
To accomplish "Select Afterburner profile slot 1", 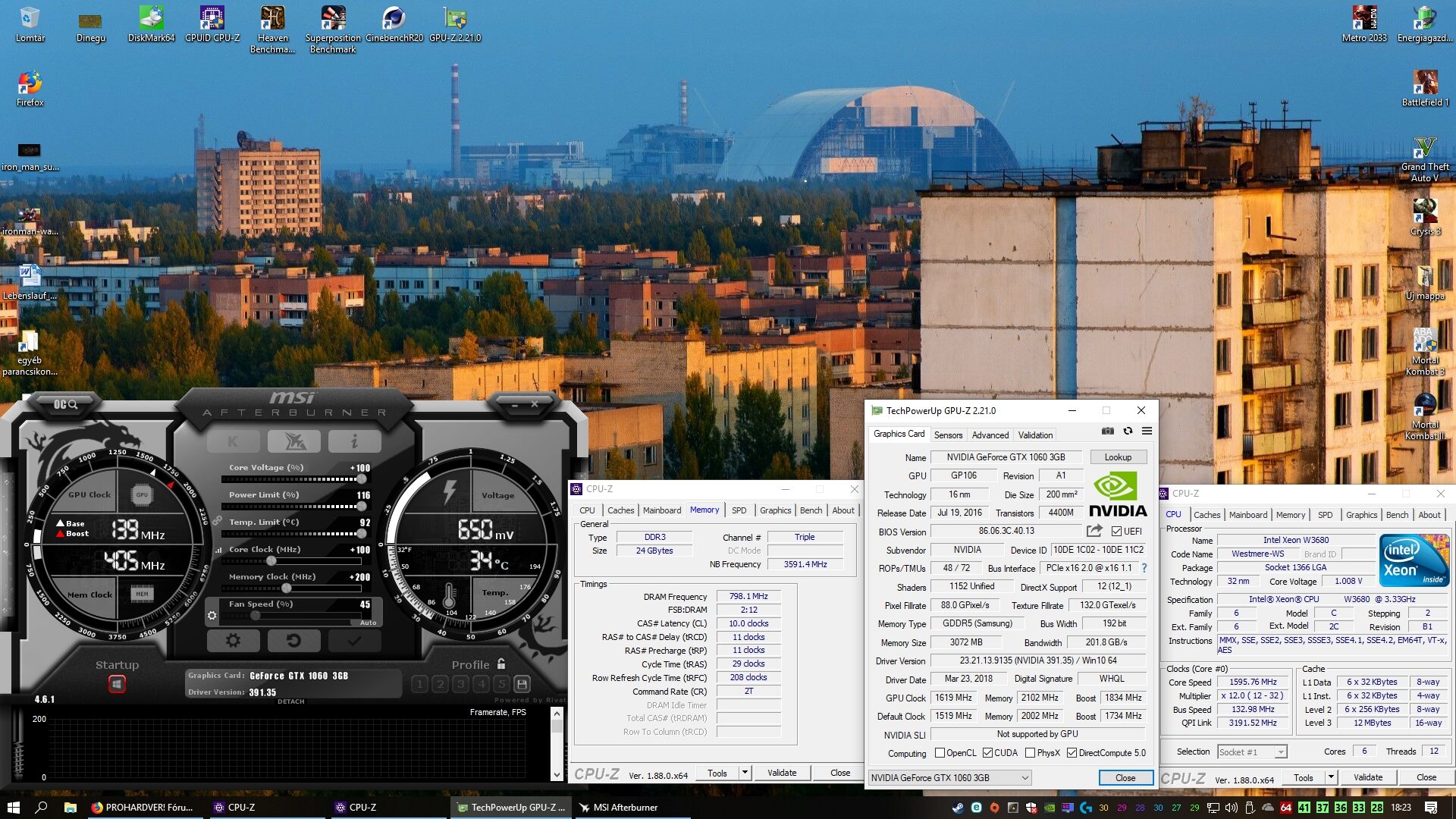I will (x=419, y=684).
